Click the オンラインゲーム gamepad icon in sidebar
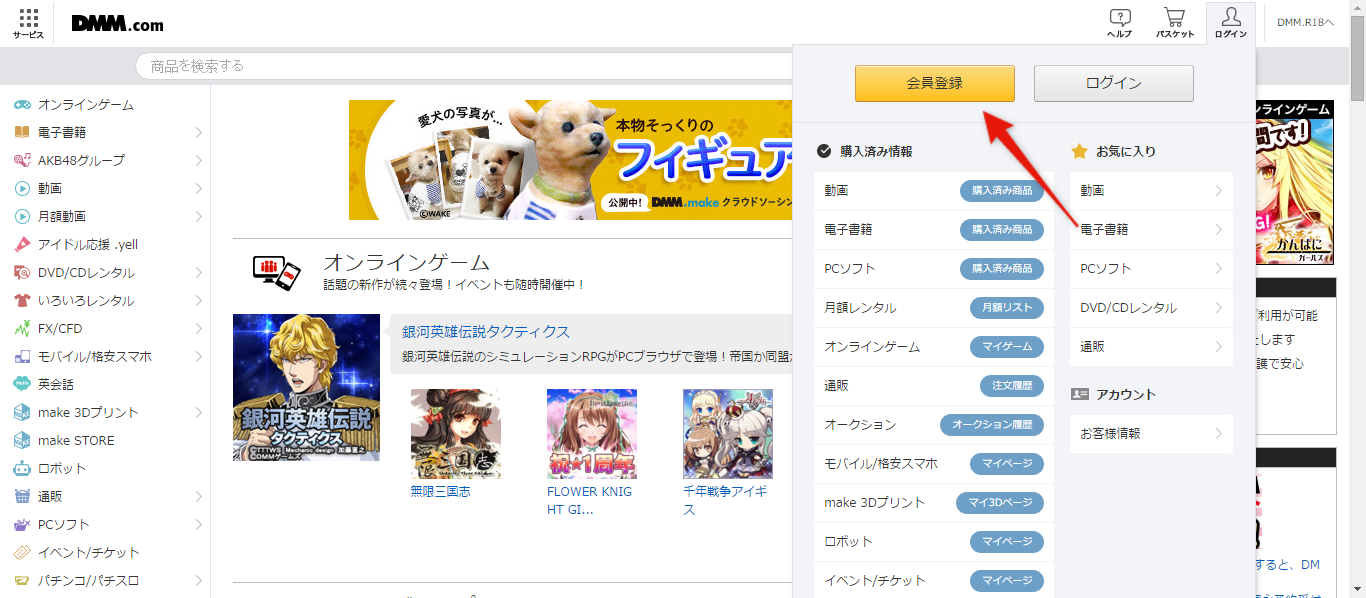1366x598 pixels. pyautogui.click(x=21, y=105)
